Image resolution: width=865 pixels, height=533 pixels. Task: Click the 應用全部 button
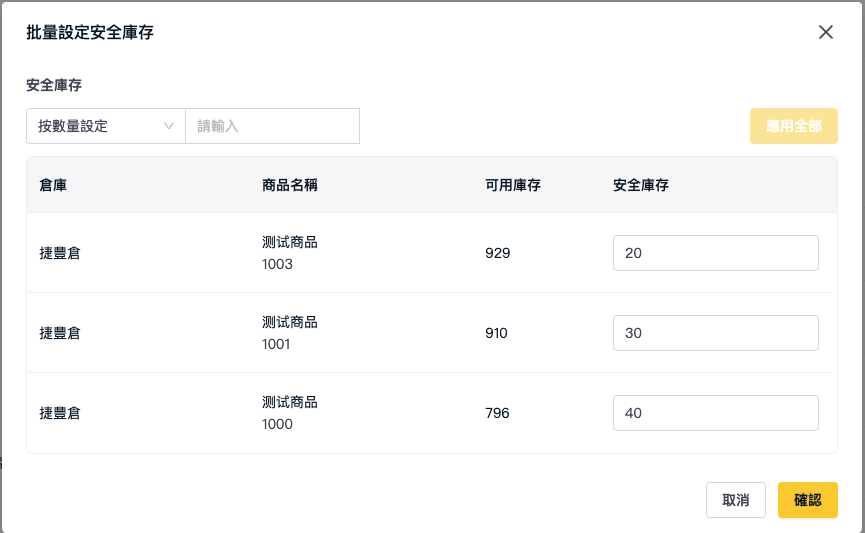click(x=793, y=126)
